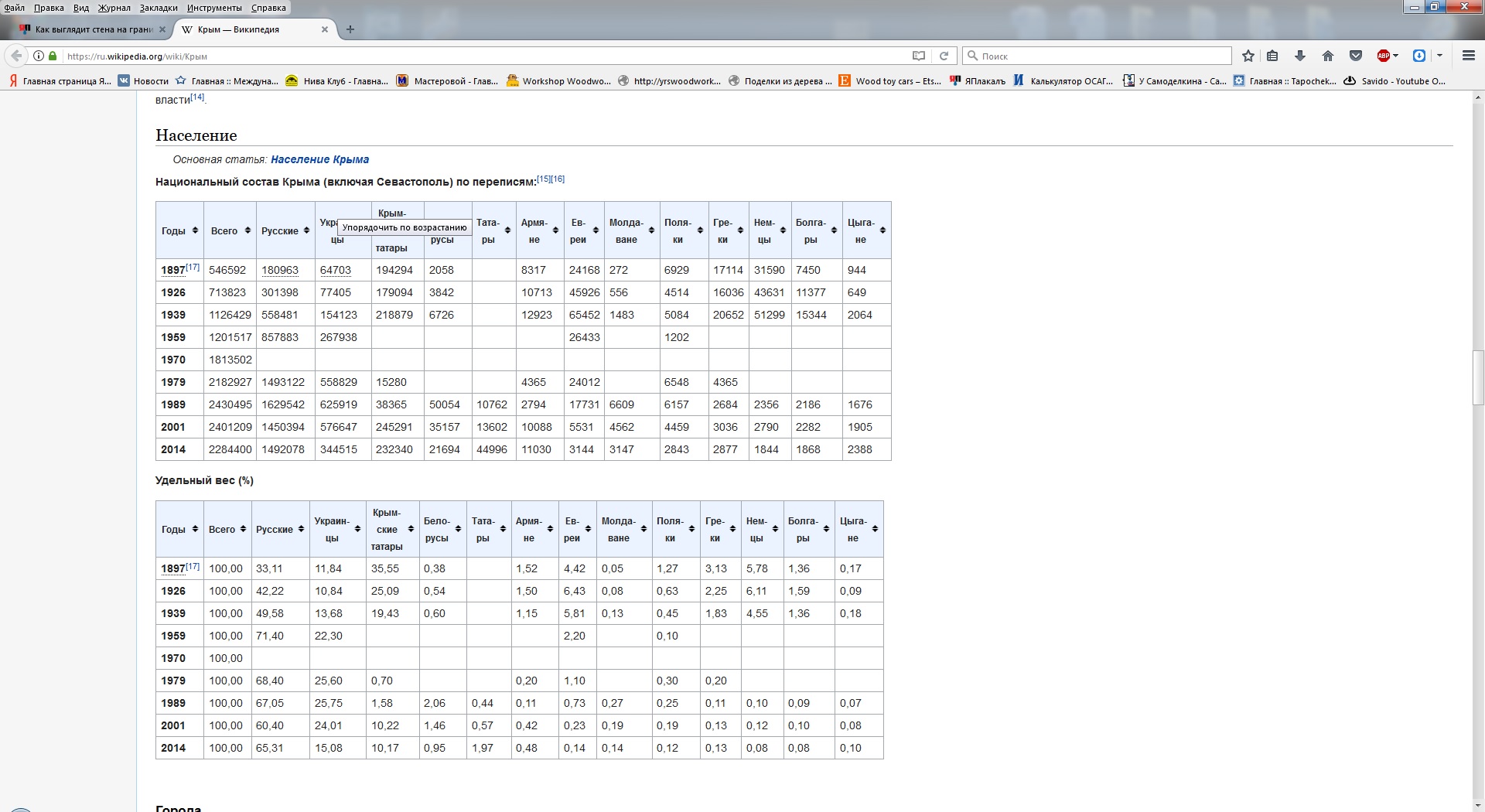Open the Справка menu
The height and width of the screenshot is (812, 1485).
(268, 8)
